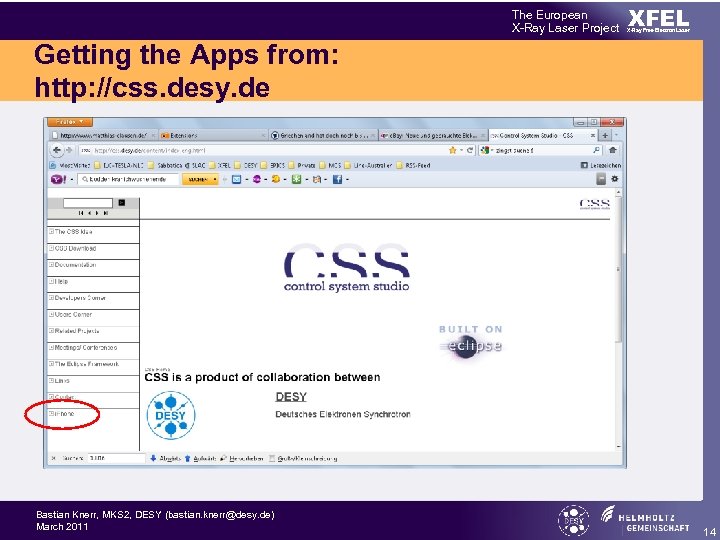Switch to the Griechen news tab

(323, 135)
